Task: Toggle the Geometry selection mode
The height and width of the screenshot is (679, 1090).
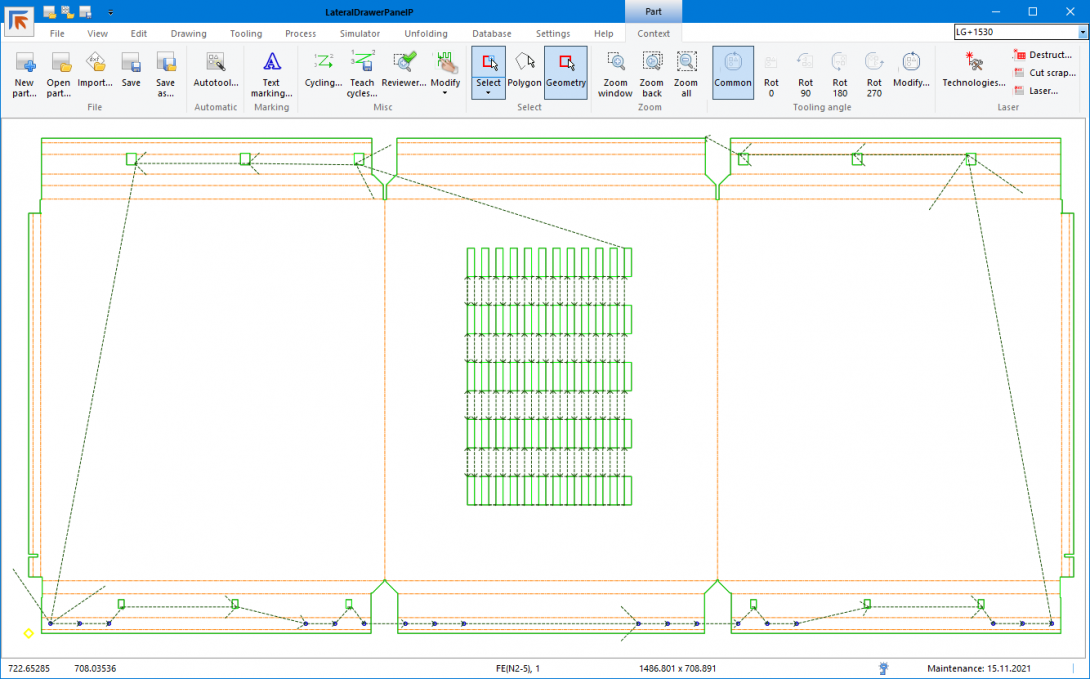Action: tap(566, 72)
